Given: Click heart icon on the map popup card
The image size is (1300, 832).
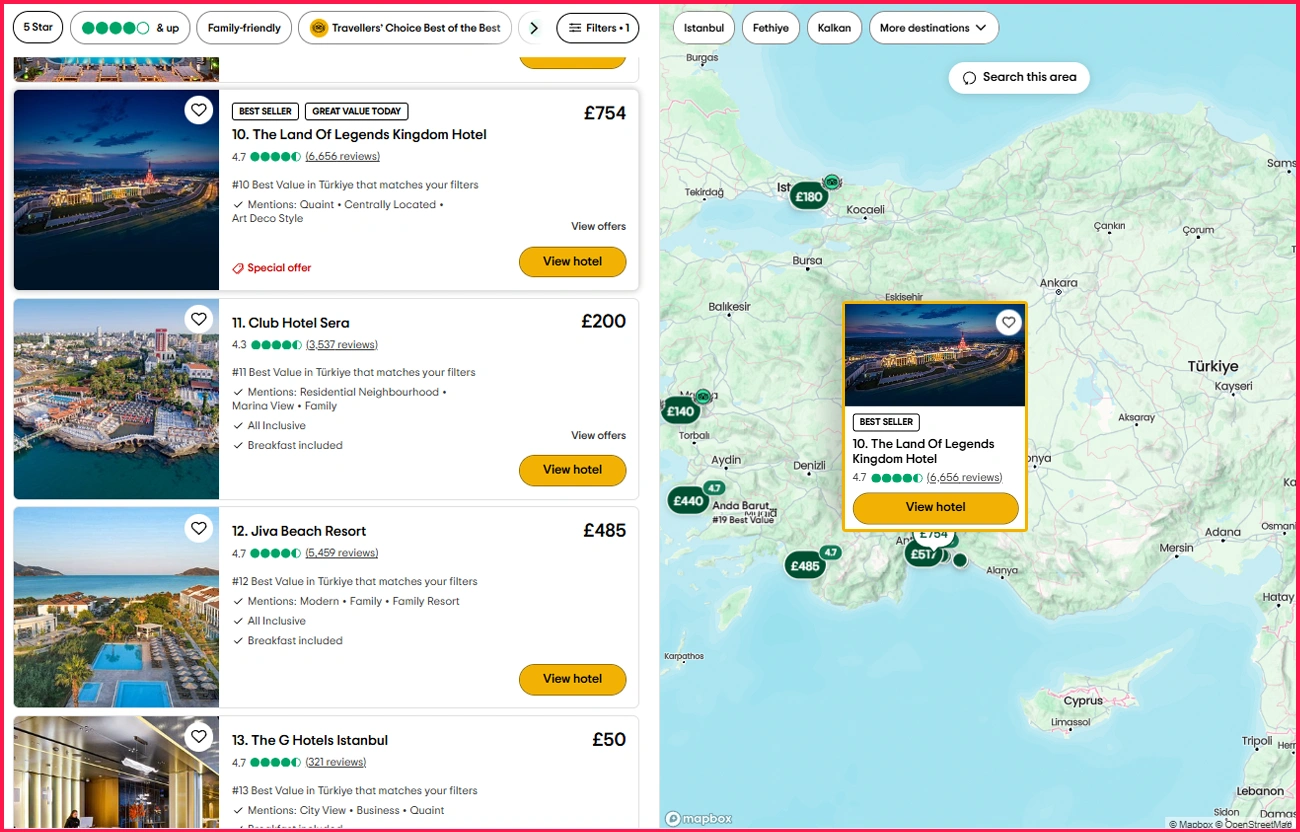Looking at the screenshot, I should 1008,322.
